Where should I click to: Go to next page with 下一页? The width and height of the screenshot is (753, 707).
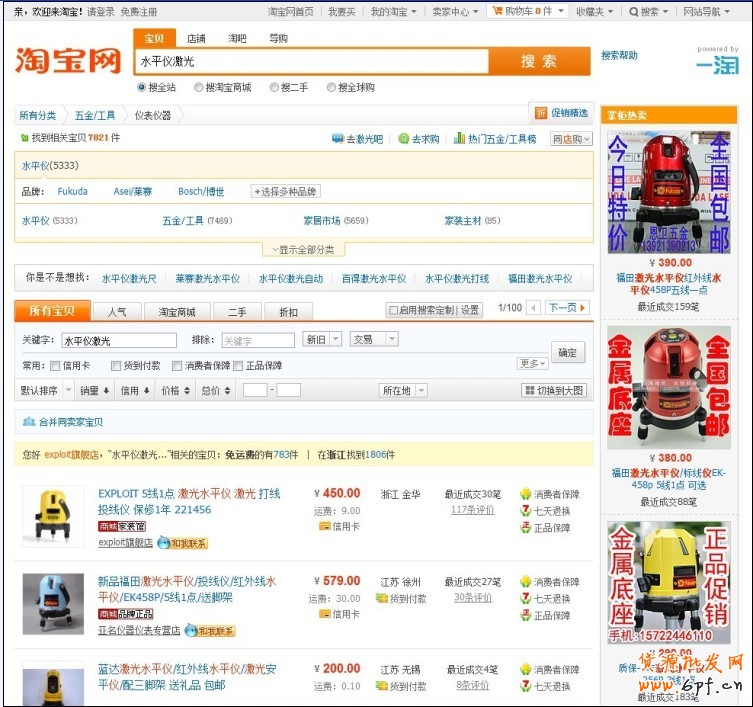point(567,308)
